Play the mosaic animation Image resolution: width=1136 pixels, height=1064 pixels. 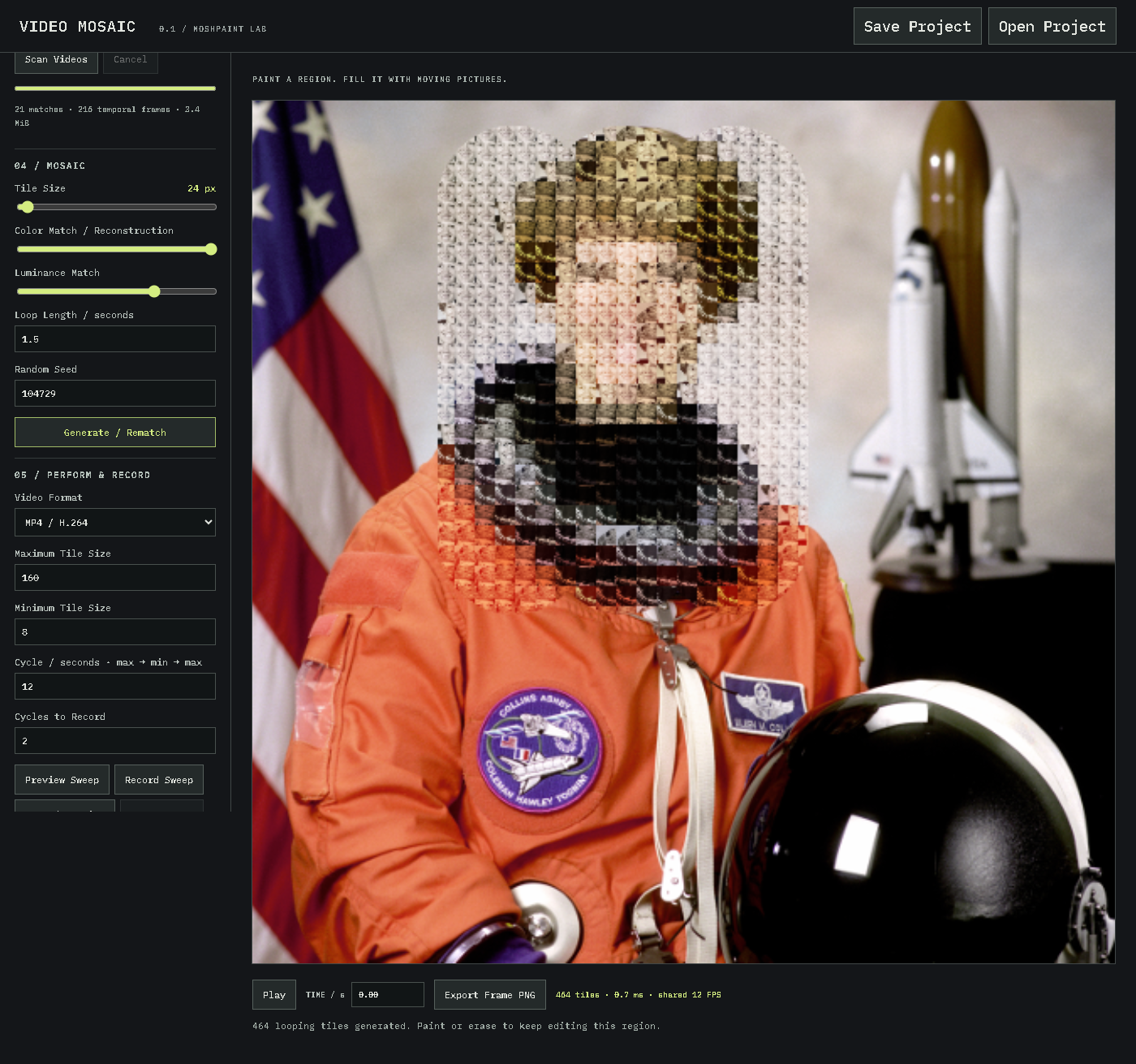click(x=274, y=995)
